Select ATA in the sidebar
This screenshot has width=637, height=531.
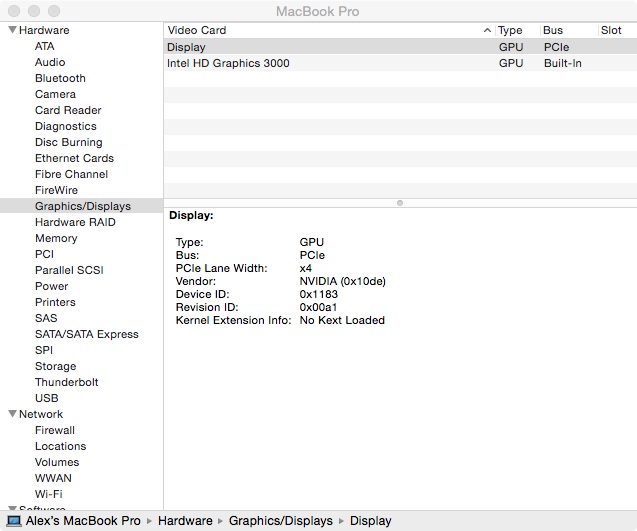point(45,46)
